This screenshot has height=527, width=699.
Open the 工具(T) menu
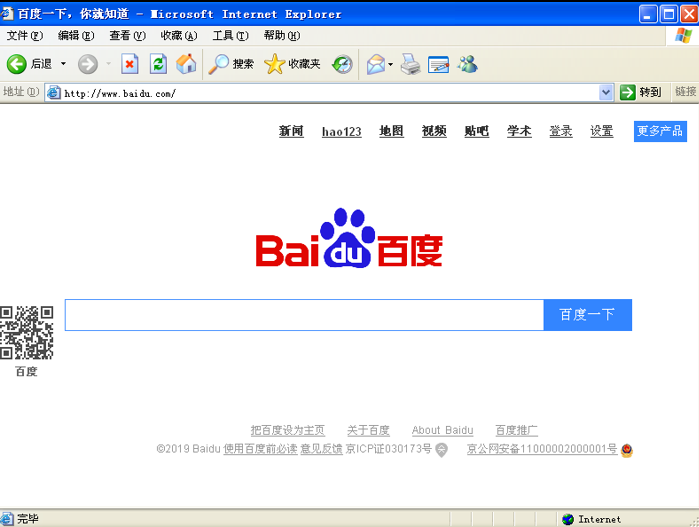tap(230, 36)
